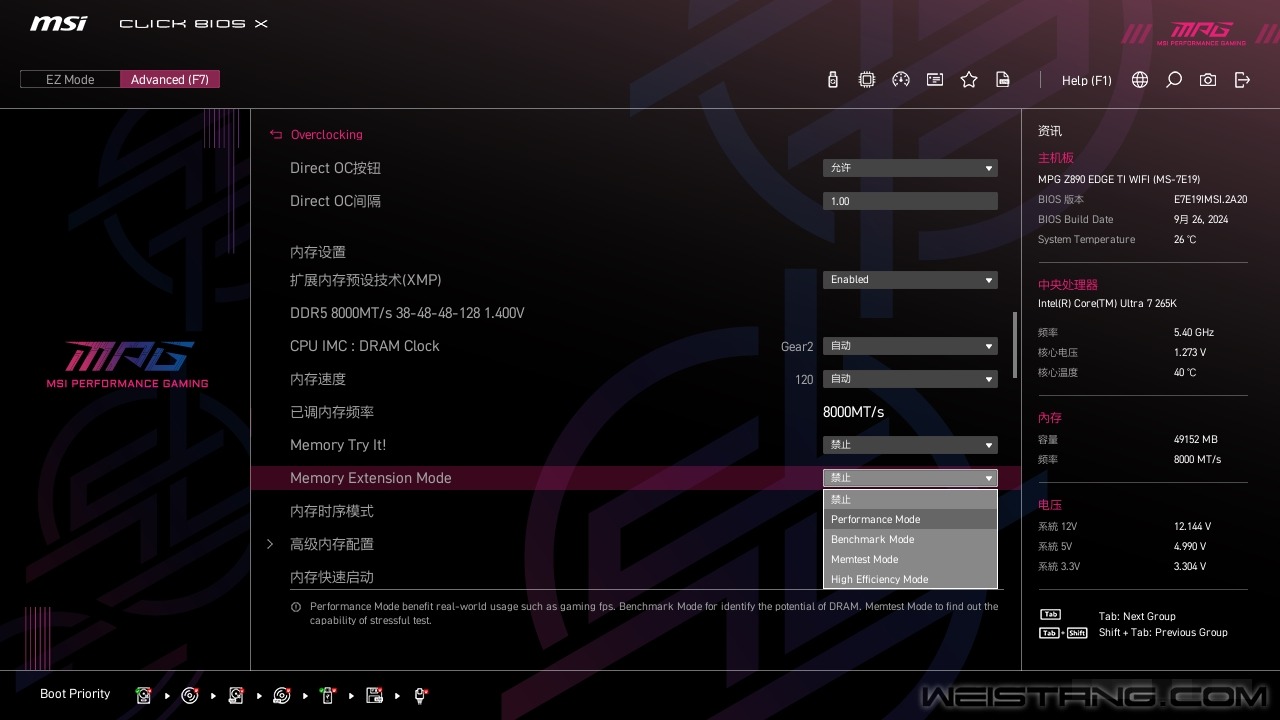This screenshot has width=1280, height=720.
Task: Switch to EZ Mode
Action: click(70, 79)
